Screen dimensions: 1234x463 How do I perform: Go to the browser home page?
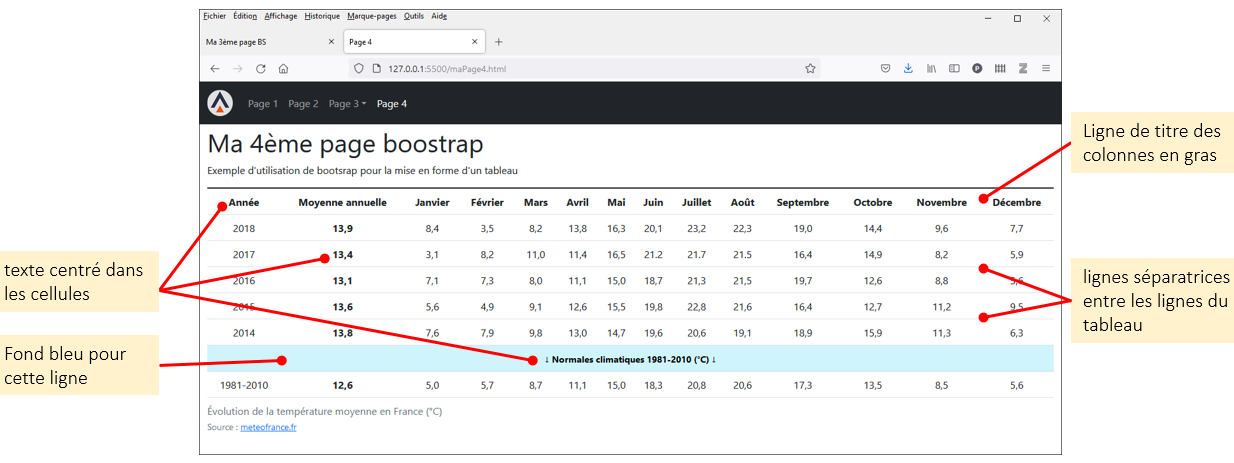pyautogui.click(x=284, y=69)
